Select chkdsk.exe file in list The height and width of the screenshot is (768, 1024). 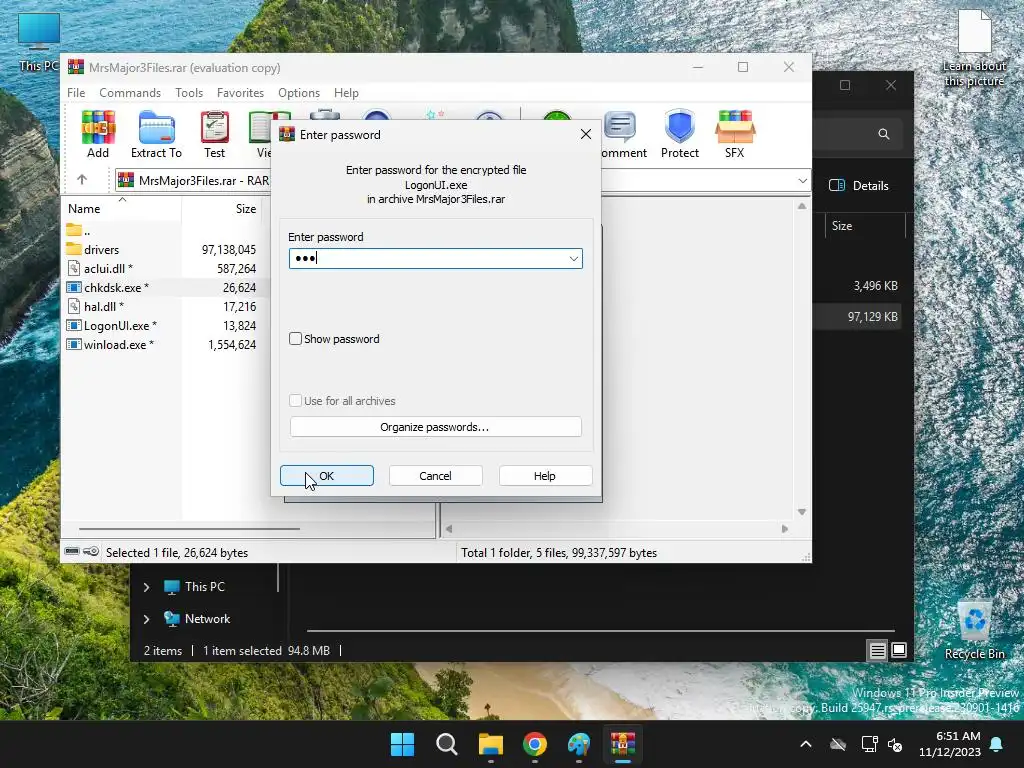click(162, 287)
